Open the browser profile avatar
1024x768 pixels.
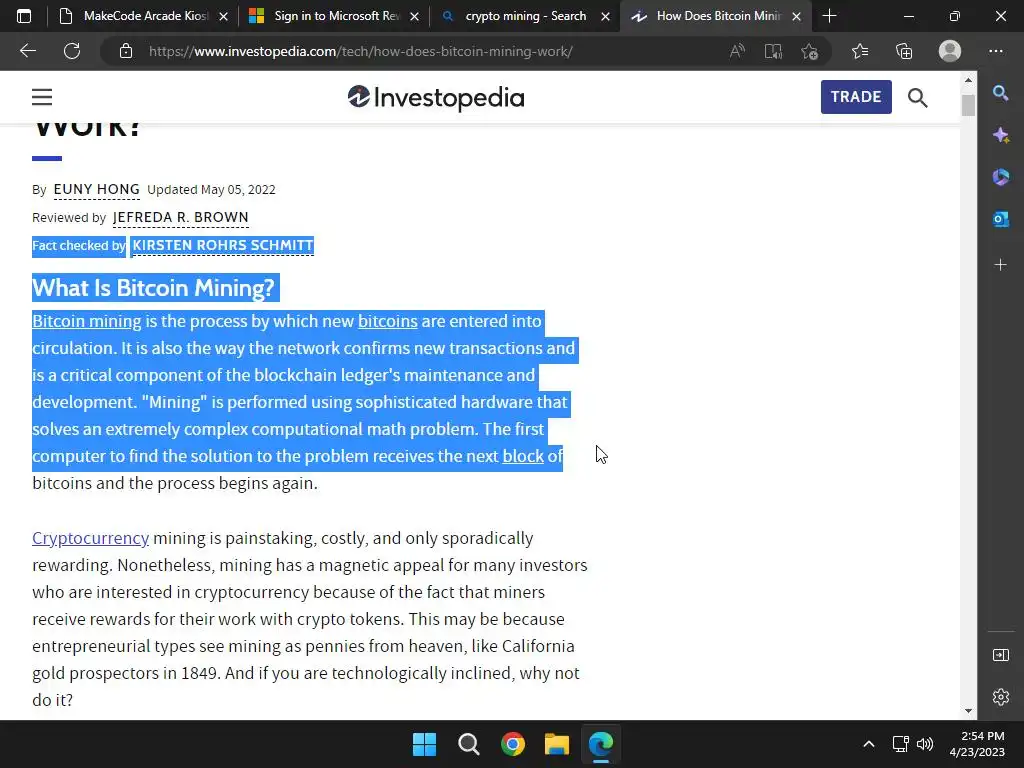950,51
